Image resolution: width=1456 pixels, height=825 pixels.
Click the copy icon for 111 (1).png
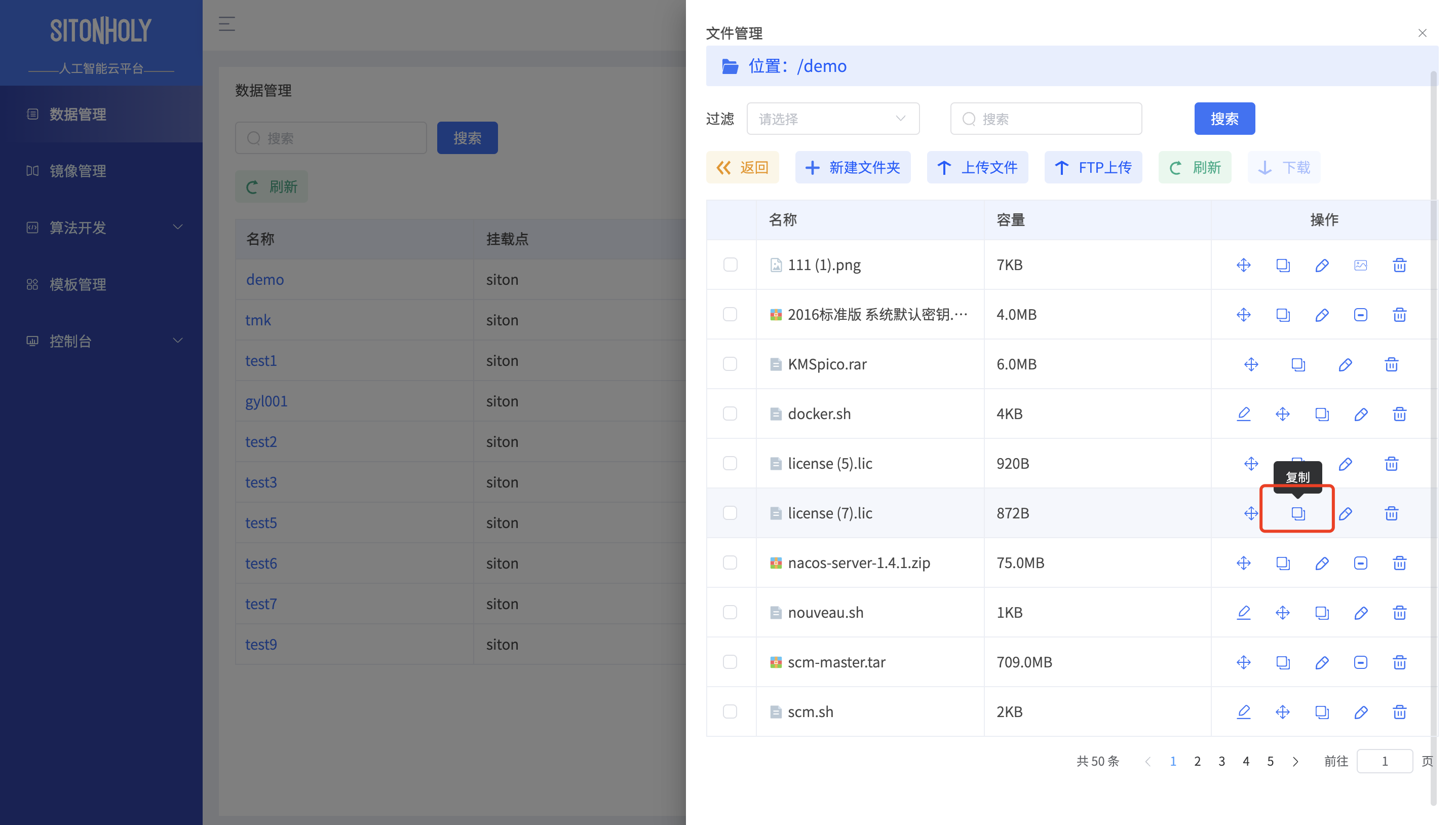1283,265
